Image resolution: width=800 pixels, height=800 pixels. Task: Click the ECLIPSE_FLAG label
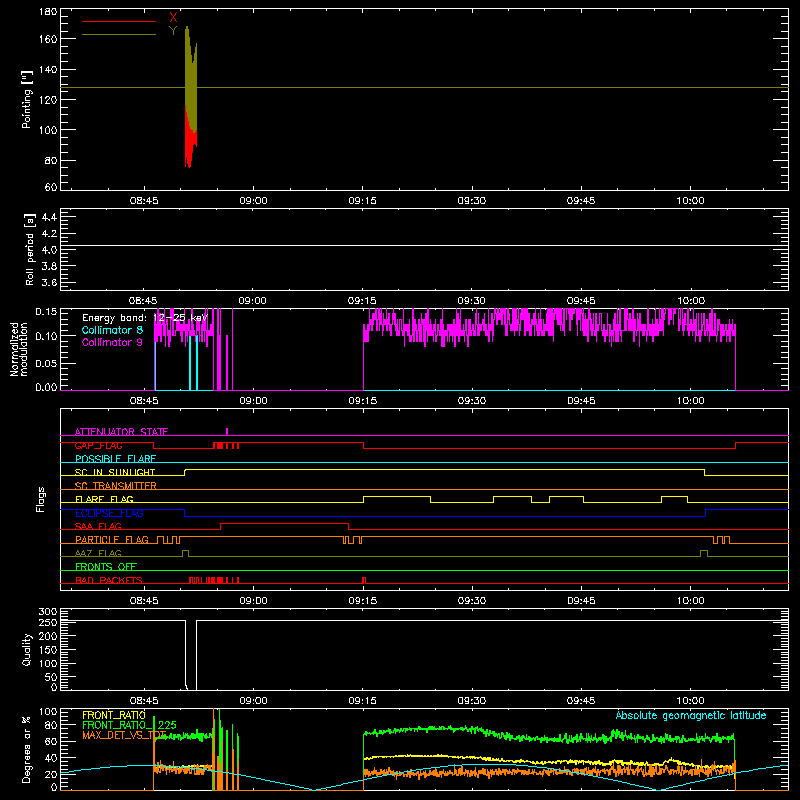tap(109, 513)
